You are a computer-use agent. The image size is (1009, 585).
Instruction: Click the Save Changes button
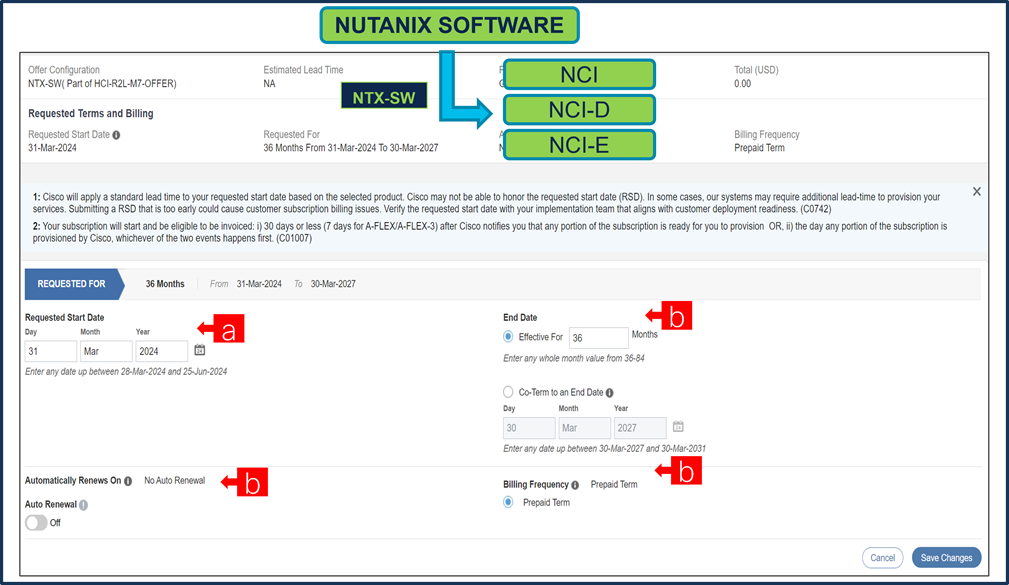tap(946, 558)
